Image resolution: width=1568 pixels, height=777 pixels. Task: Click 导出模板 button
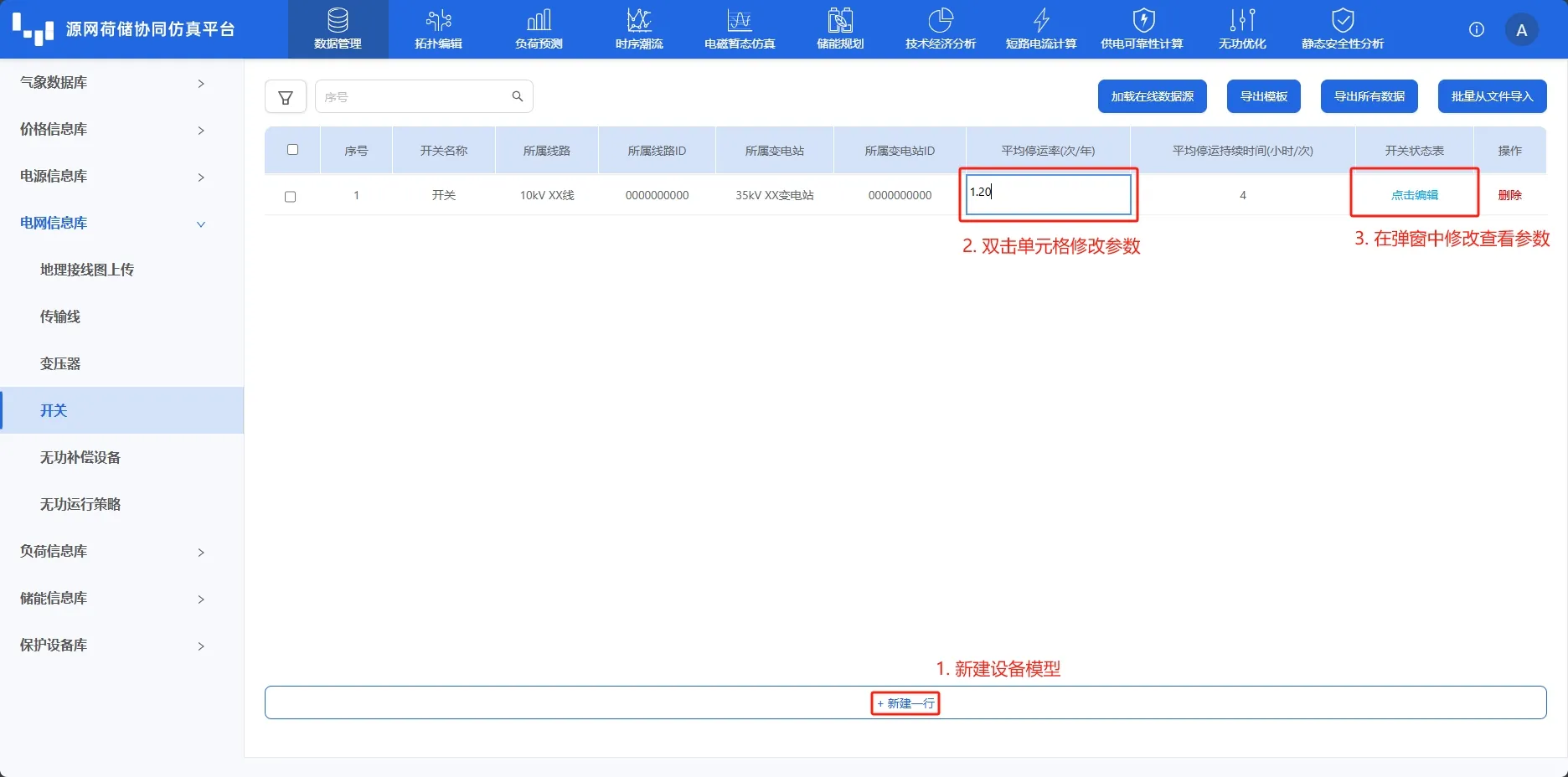click(x=1264, y=96)
